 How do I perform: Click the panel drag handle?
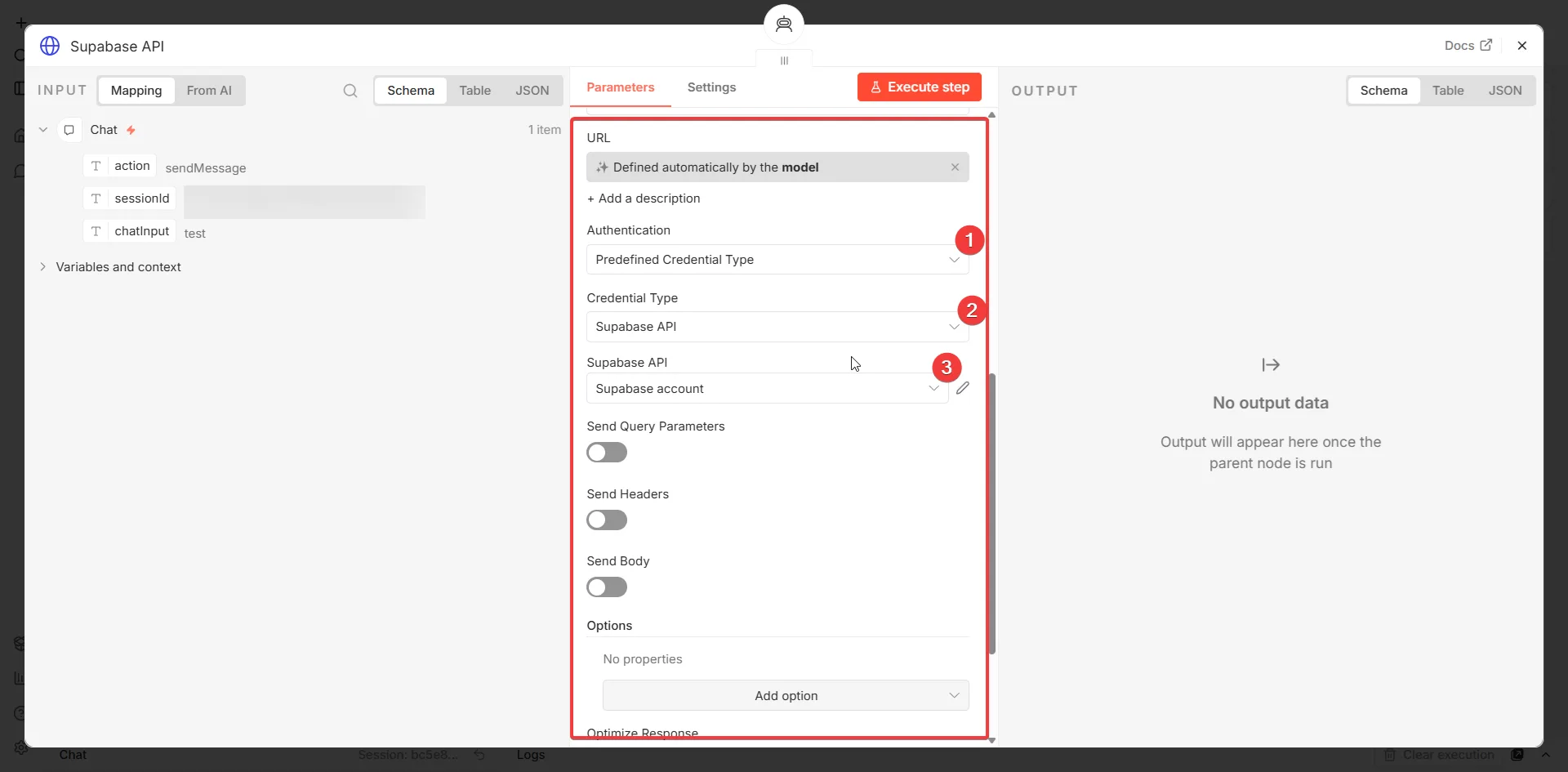[784, 60]
